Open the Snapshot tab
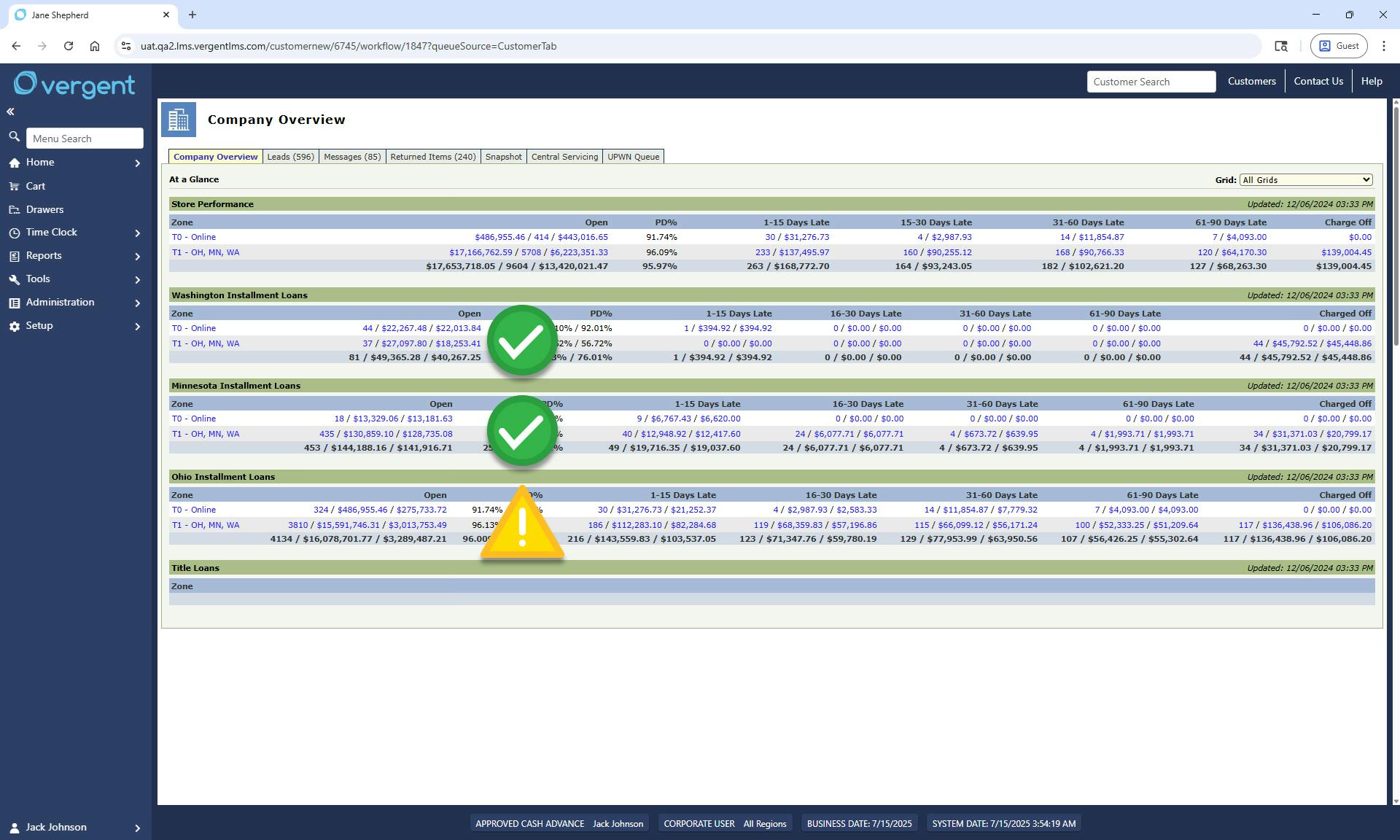Image resolution: width=1400 pixels, height=840 pixels. [504, 157]
